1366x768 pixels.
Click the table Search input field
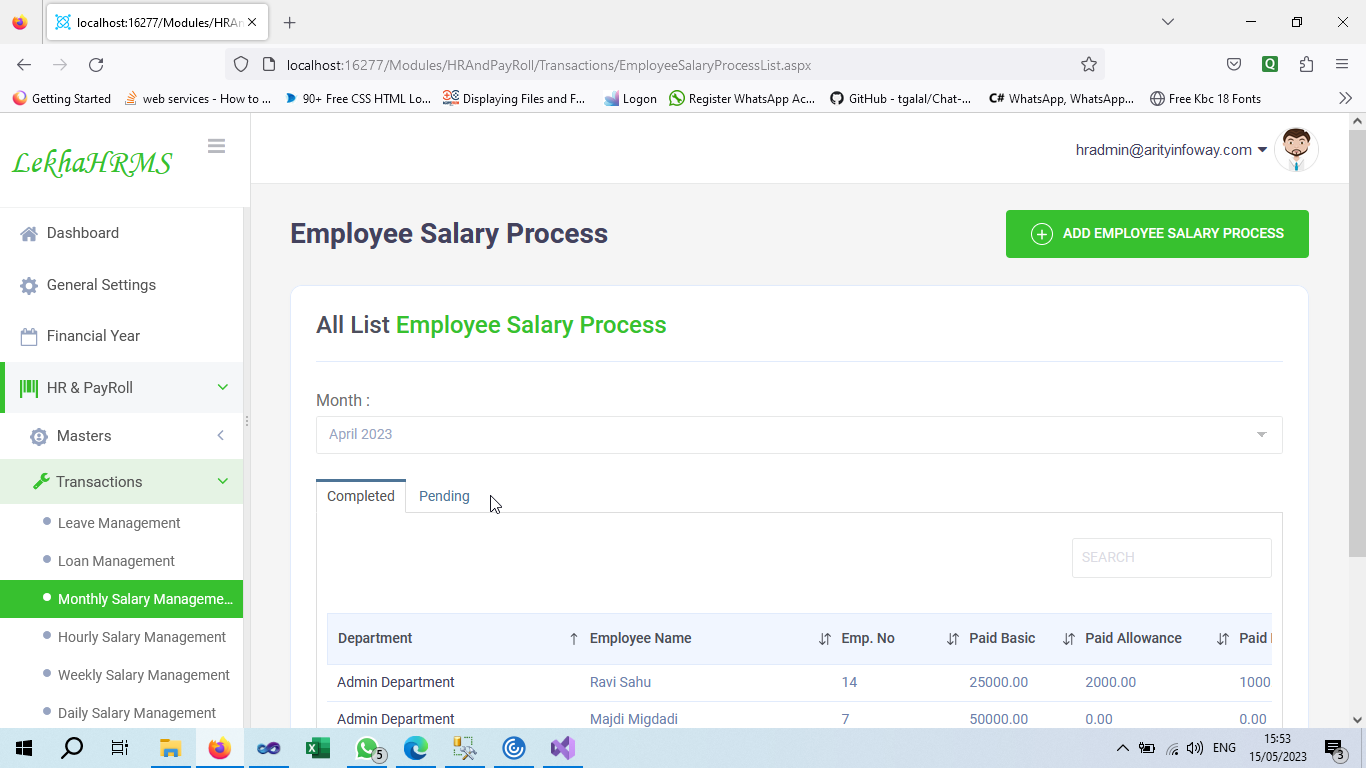coord(1171,558)
